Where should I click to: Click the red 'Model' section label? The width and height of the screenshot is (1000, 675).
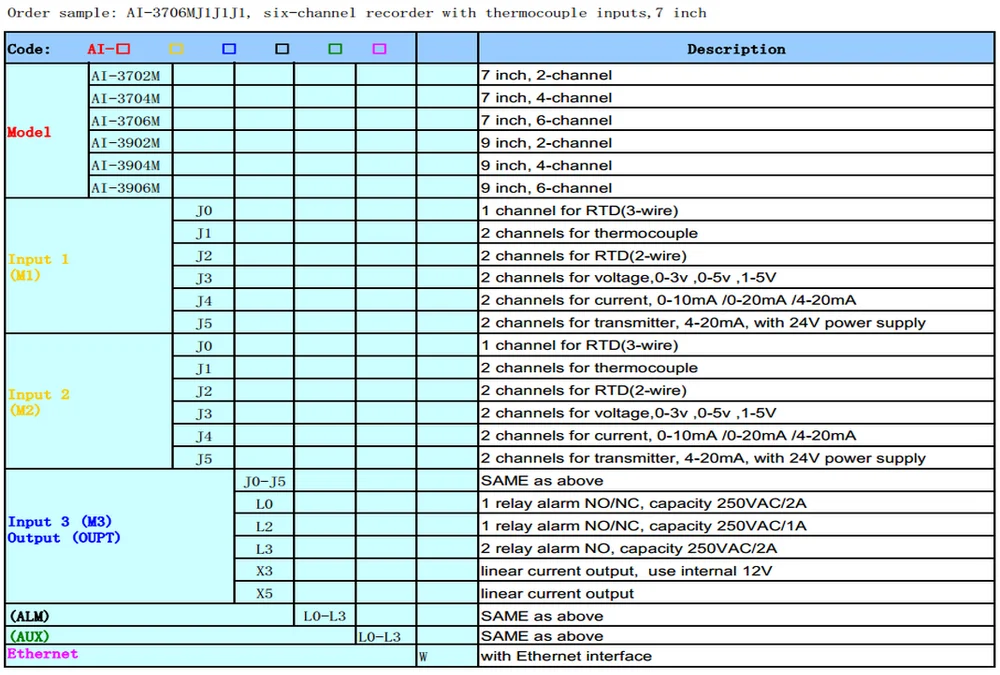pyautogui.click(x=29, y=132)
